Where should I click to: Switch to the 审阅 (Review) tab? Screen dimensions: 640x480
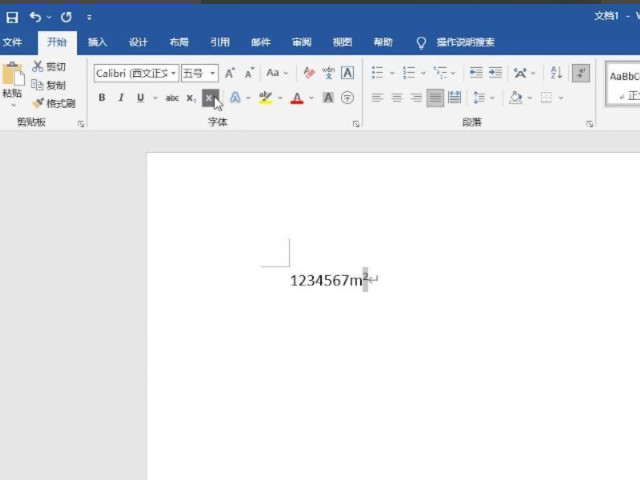click(x=301, y=42)
